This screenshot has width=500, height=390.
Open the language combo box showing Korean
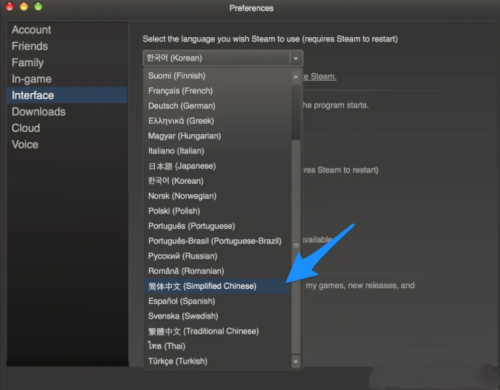click(223, 58)
